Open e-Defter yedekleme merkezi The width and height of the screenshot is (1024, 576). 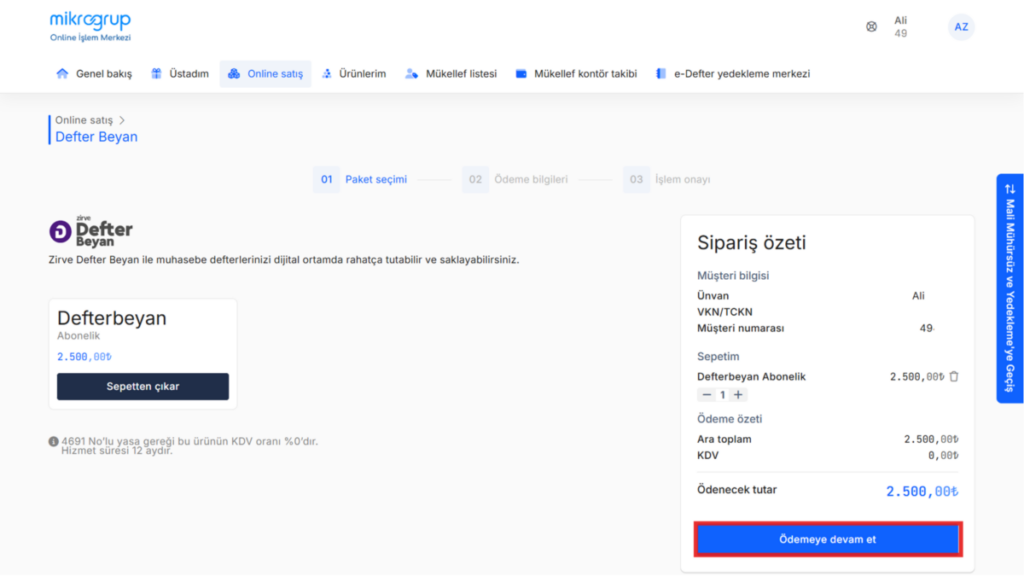click(x=733, y=74)
